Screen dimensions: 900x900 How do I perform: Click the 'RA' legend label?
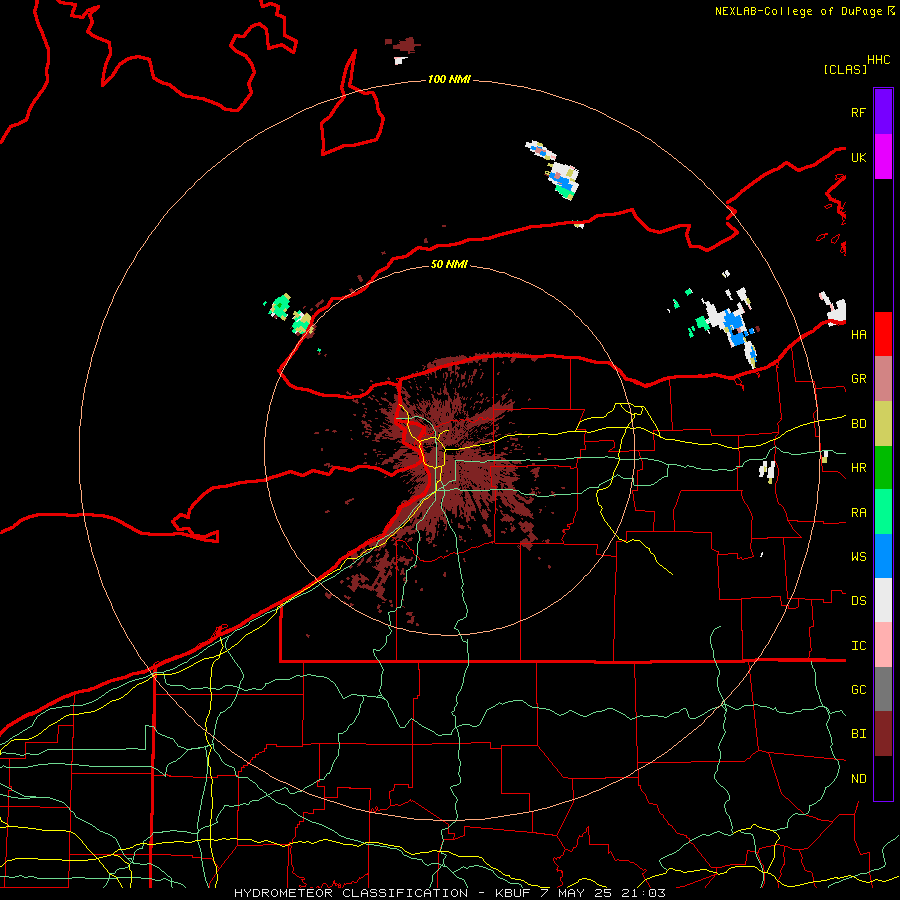pos(858,513)
